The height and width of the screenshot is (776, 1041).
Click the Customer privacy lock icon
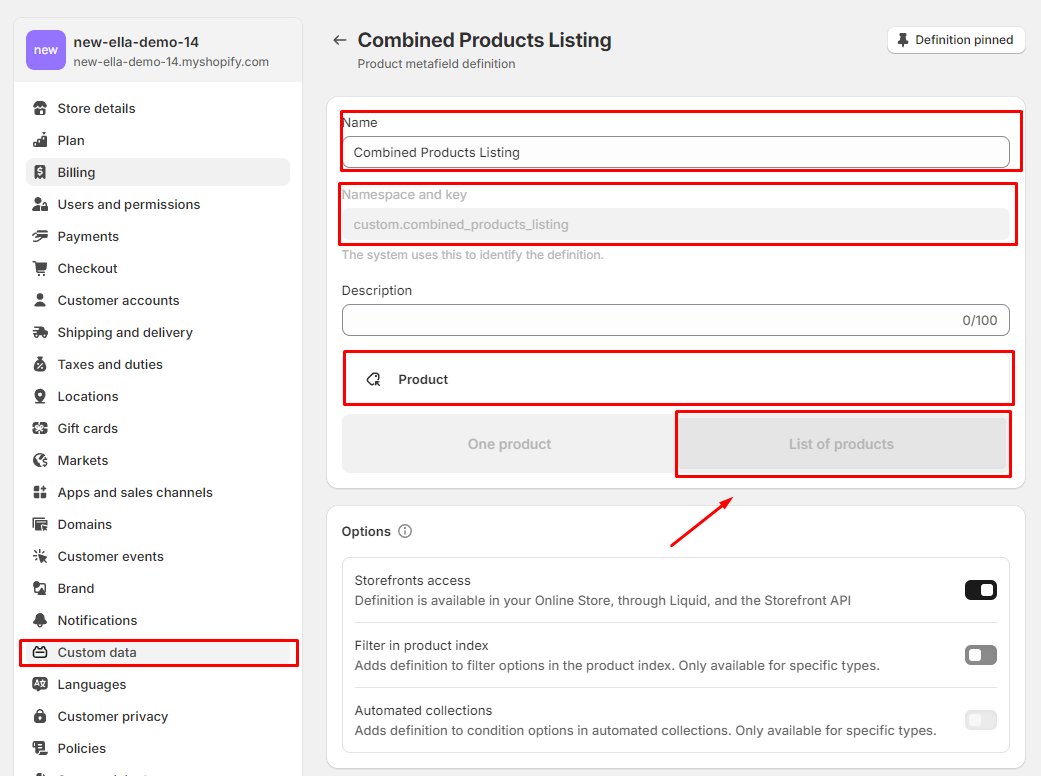[x=40, y=716]
